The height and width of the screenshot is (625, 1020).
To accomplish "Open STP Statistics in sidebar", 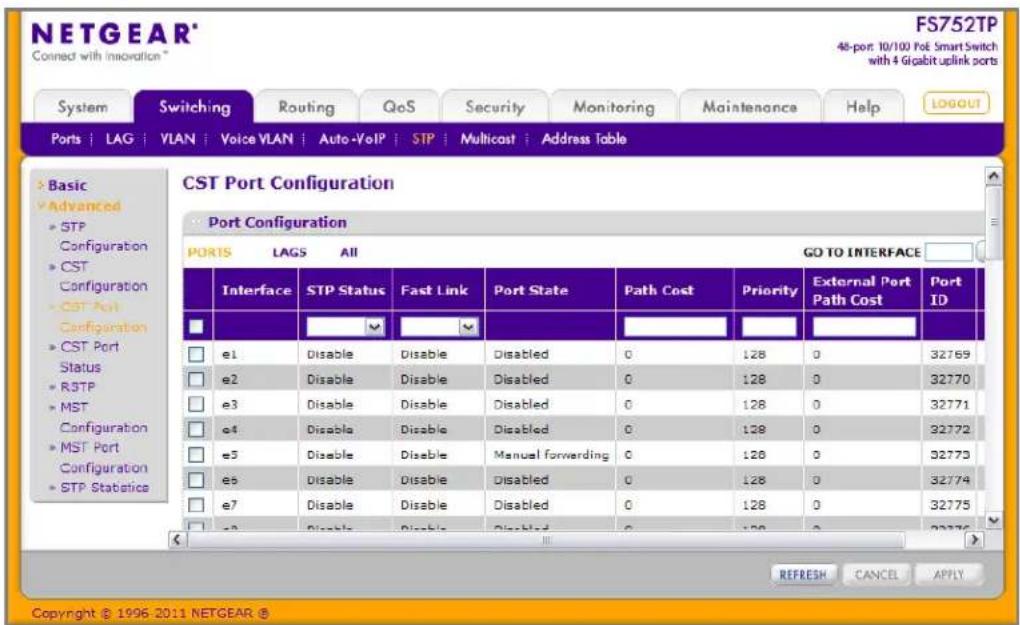I will (x=103, y=487).
